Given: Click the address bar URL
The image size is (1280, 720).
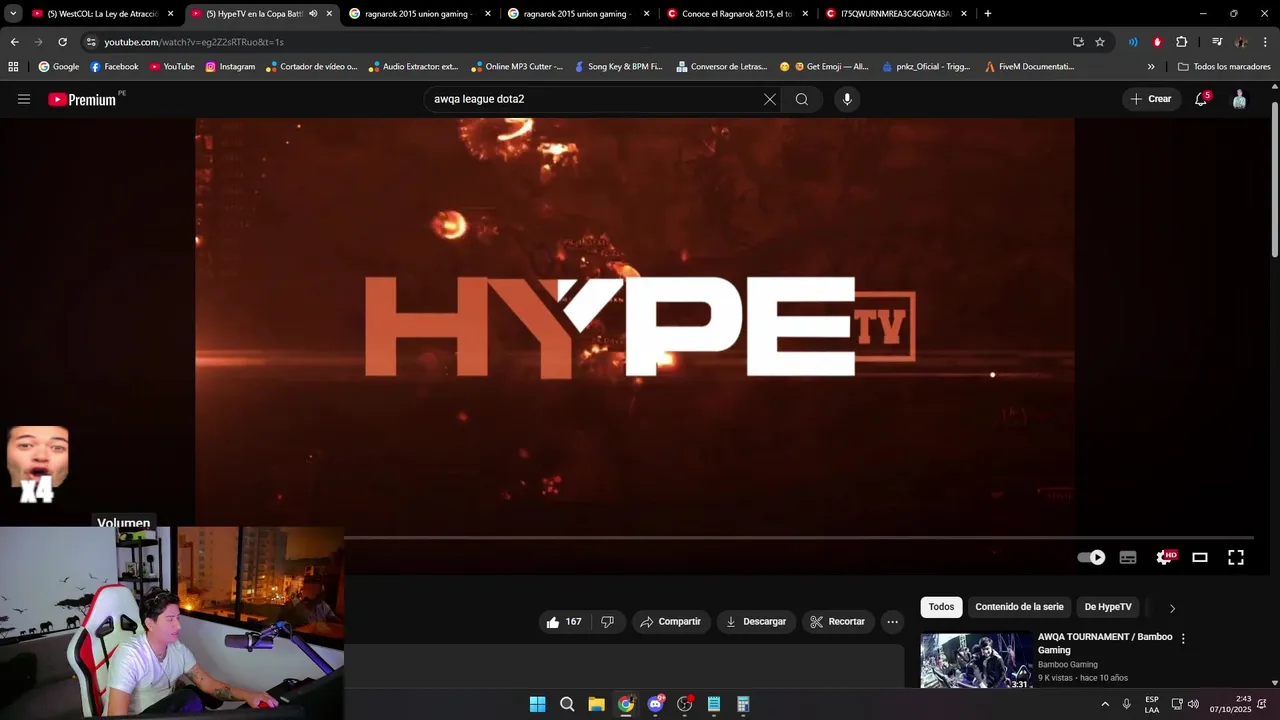Looking at the screenshot, I should 194,42.
